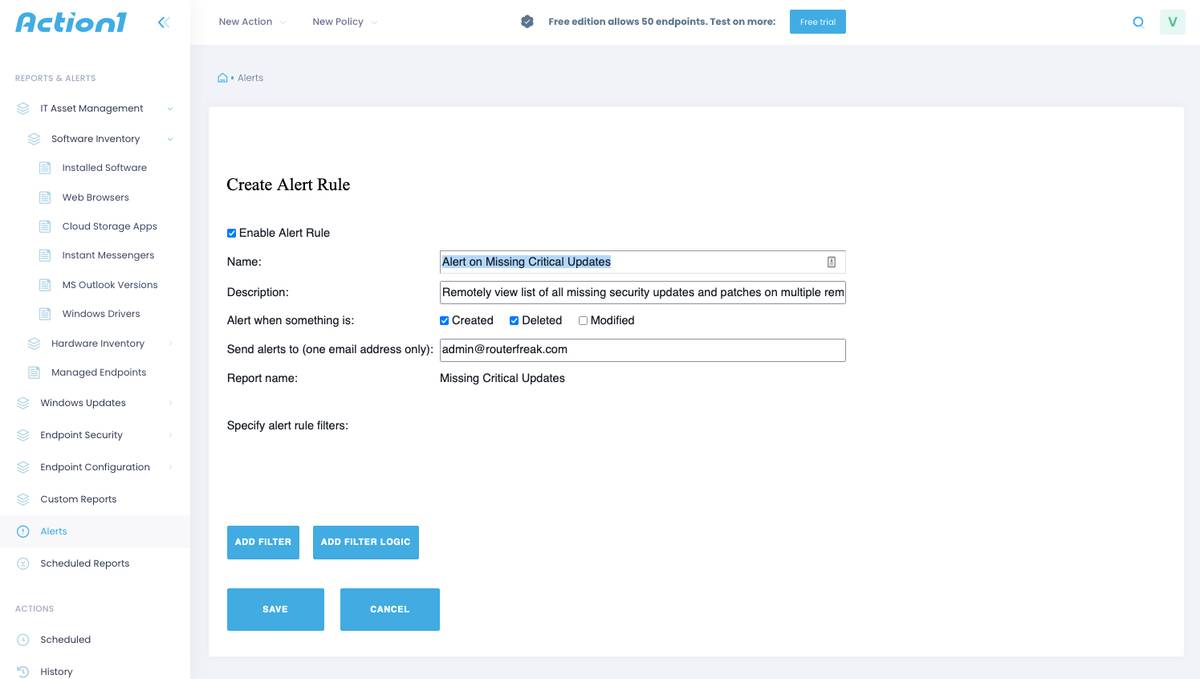Viewport: 1200px width, 679px height.
Task: Open Installed Software report
Action: point(104,168)
